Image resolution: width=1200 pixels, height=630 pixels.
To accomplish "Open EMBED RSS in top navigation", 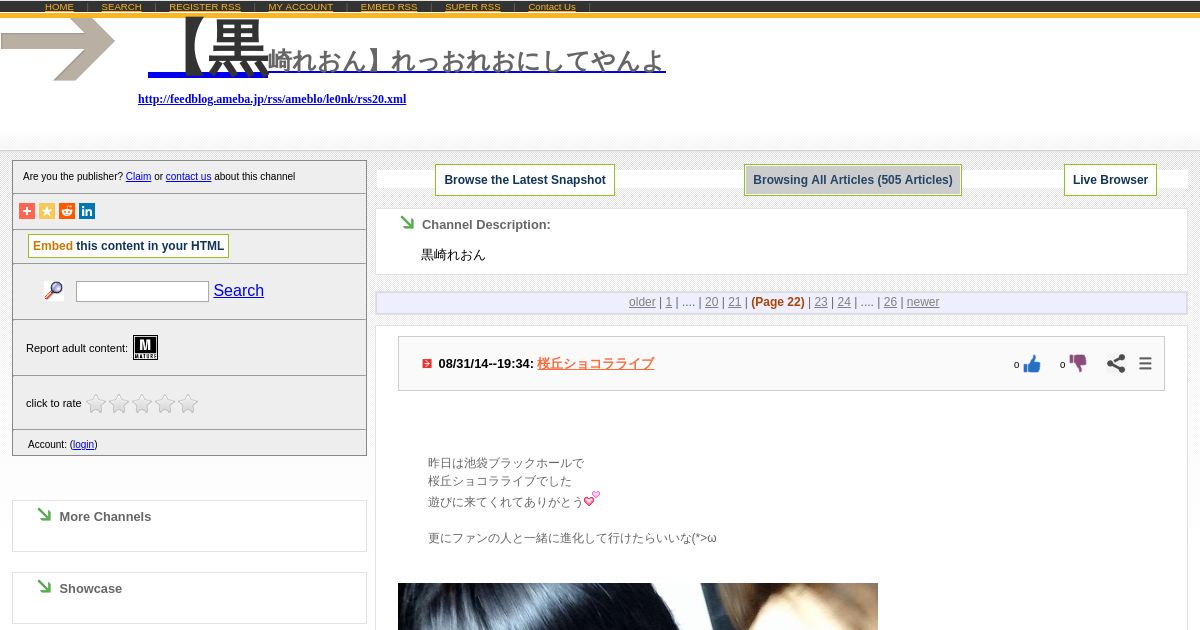I will click(x=389, y=7).
